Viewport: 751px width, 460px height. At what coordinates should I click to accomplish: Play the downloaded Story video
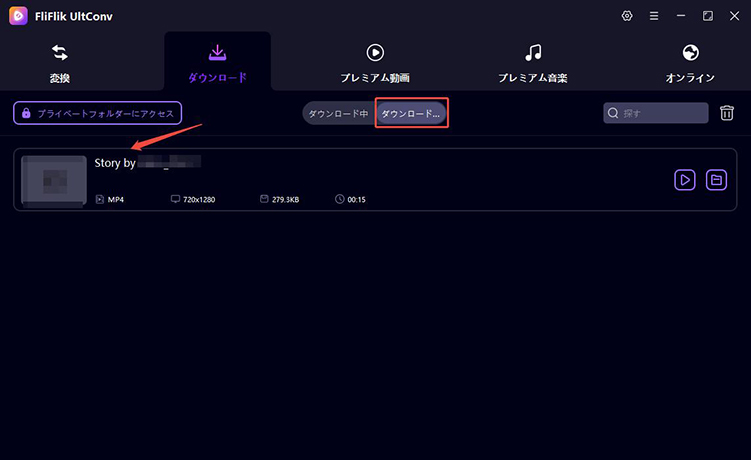coord(684,180)
